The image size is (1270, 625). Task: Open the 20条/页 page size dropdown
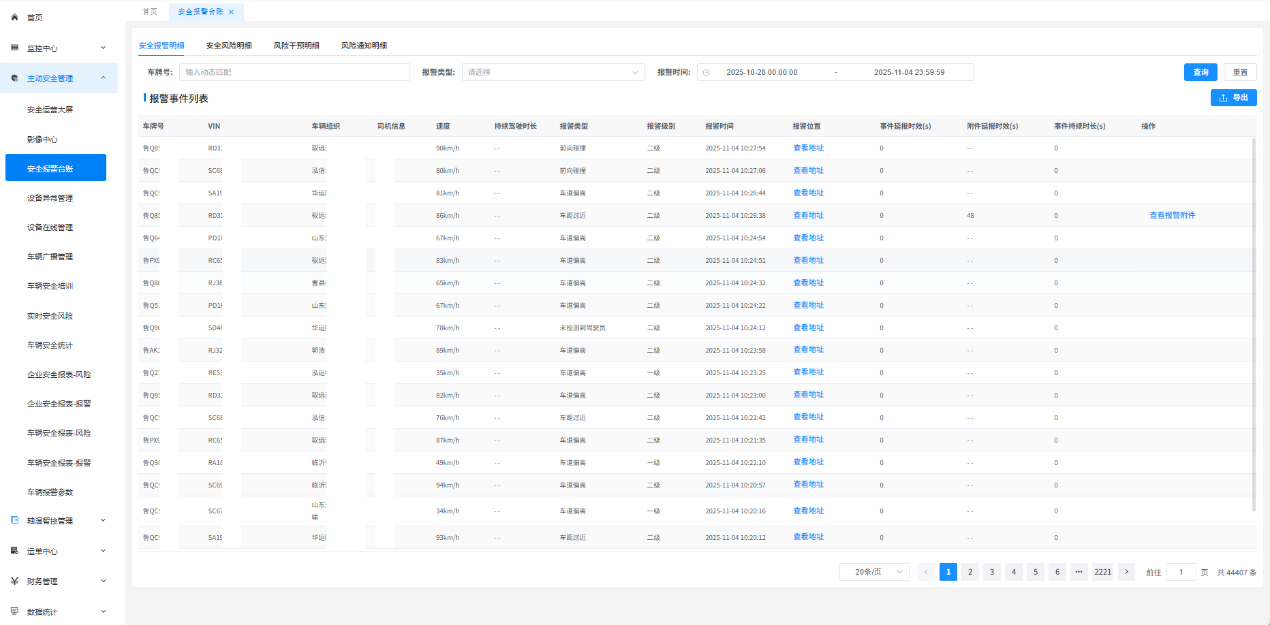tap(874, 572)
